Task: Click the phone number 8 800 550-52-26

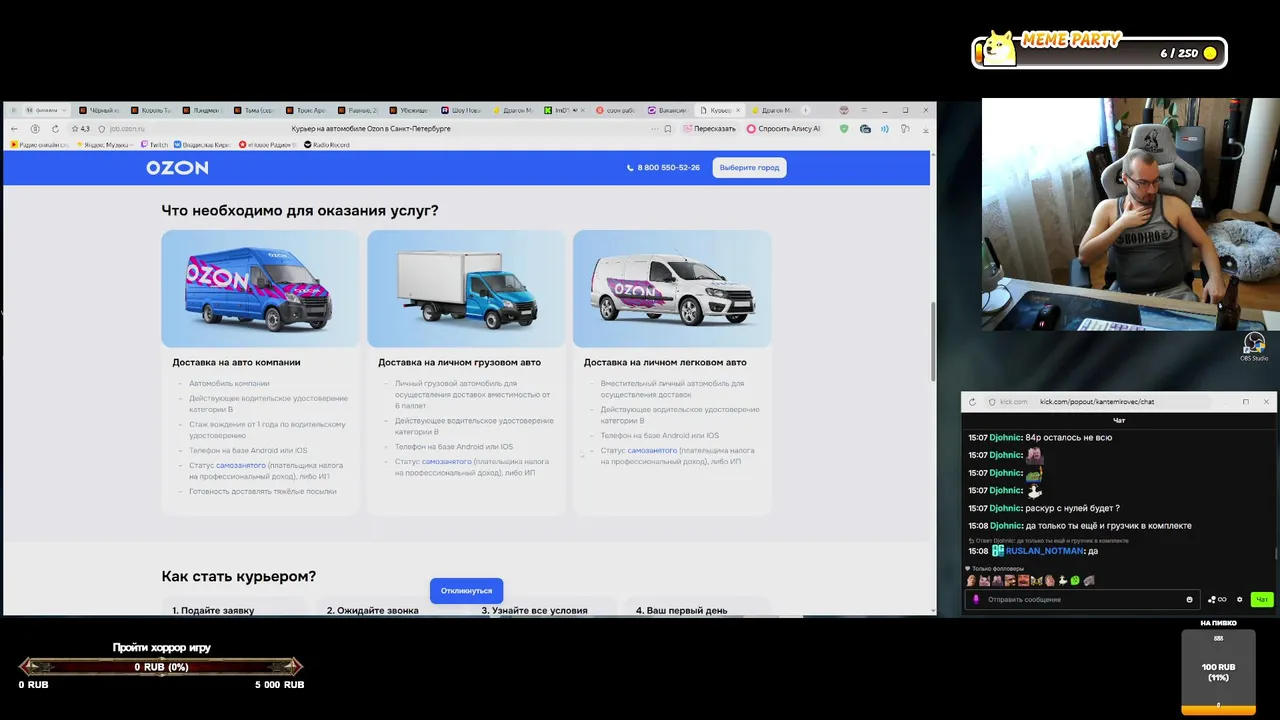Action: point(663,168)
